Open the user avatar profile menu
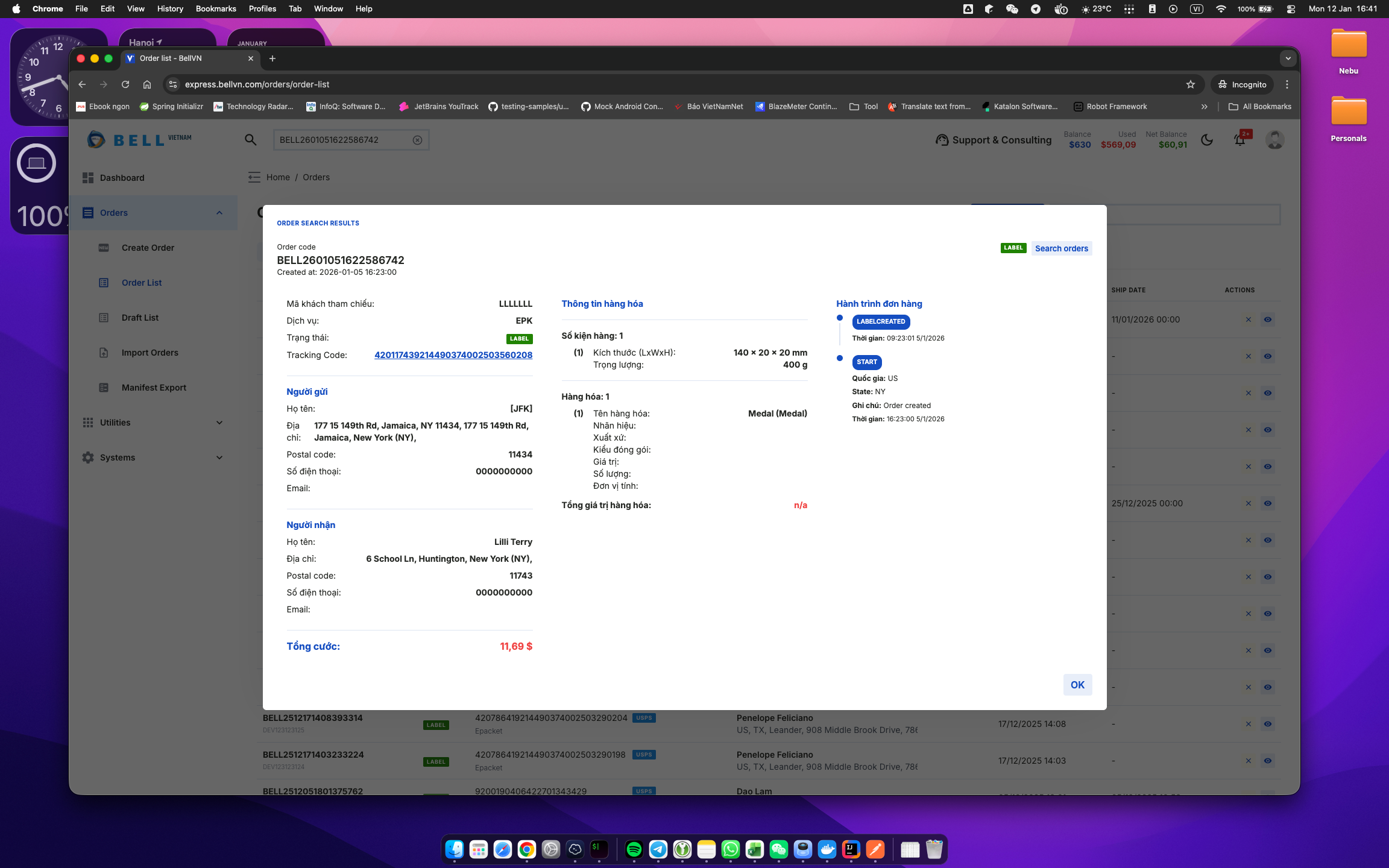This screenshot has width=1389, height=868. pos(1274,140)
